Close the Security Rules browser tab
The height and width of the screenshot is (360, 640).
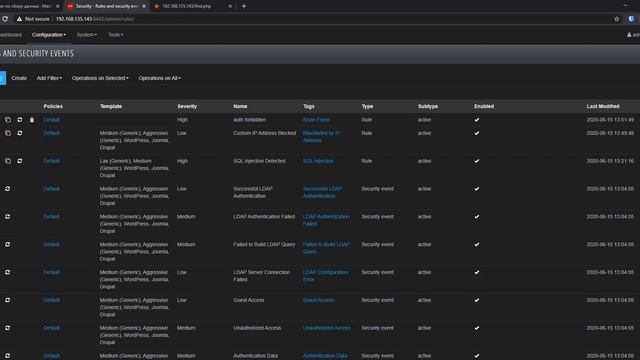pyautogui.click(x=144, y=6)
